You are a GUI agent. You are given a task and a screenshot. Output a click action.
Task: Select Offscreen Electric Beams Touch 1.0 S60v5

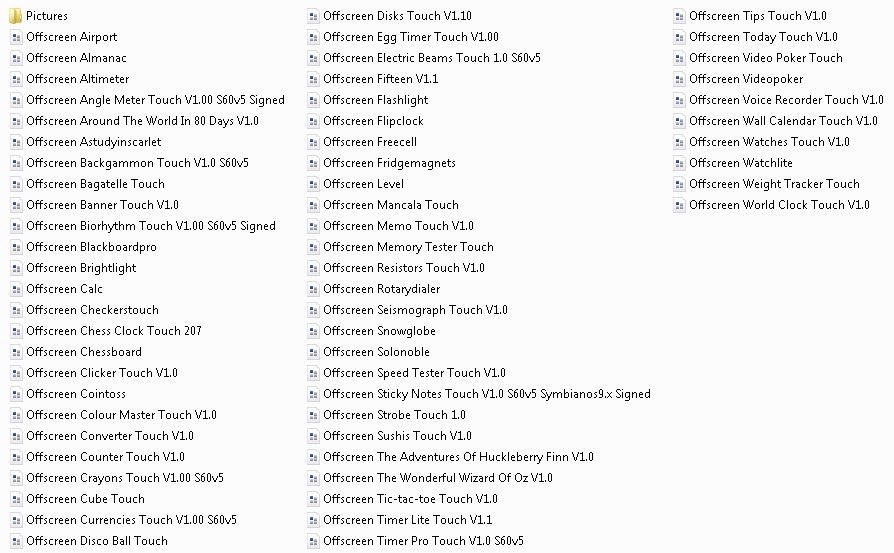[x=432, y=58]
